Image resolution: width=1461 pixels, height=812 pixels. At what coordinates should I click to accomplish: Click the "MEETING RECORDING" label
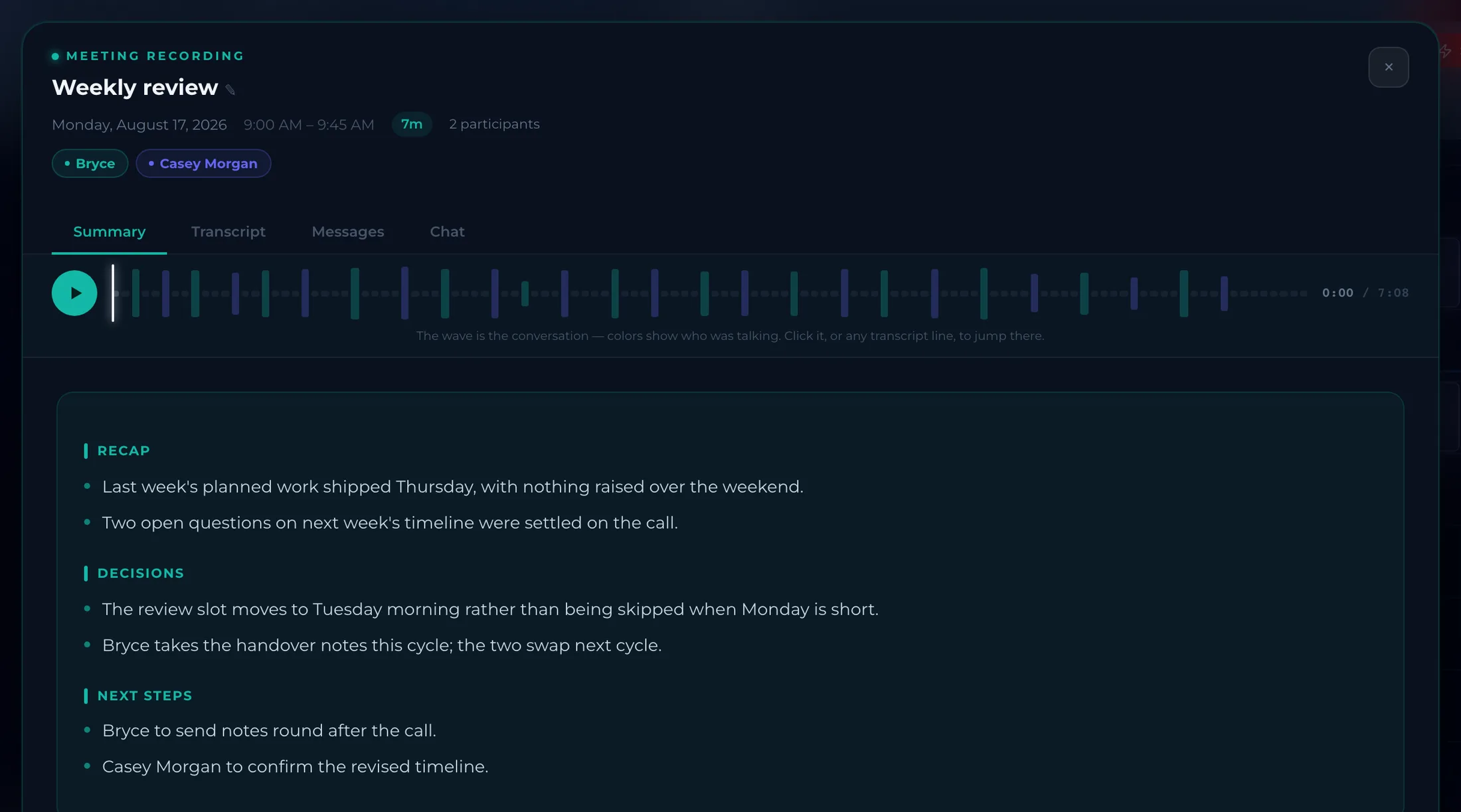pyautogui.click(x=155, y=56)
